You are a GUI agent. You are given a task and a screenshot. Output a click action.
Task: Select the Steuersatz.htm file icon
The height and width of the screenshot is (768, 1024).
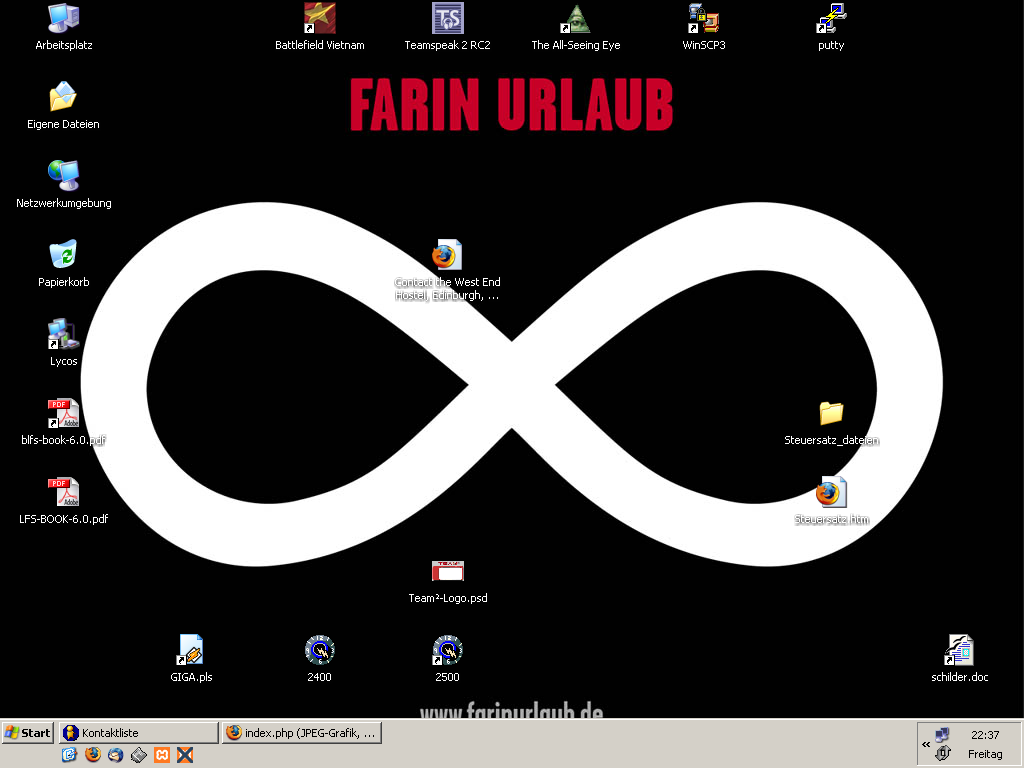point(831,493)
